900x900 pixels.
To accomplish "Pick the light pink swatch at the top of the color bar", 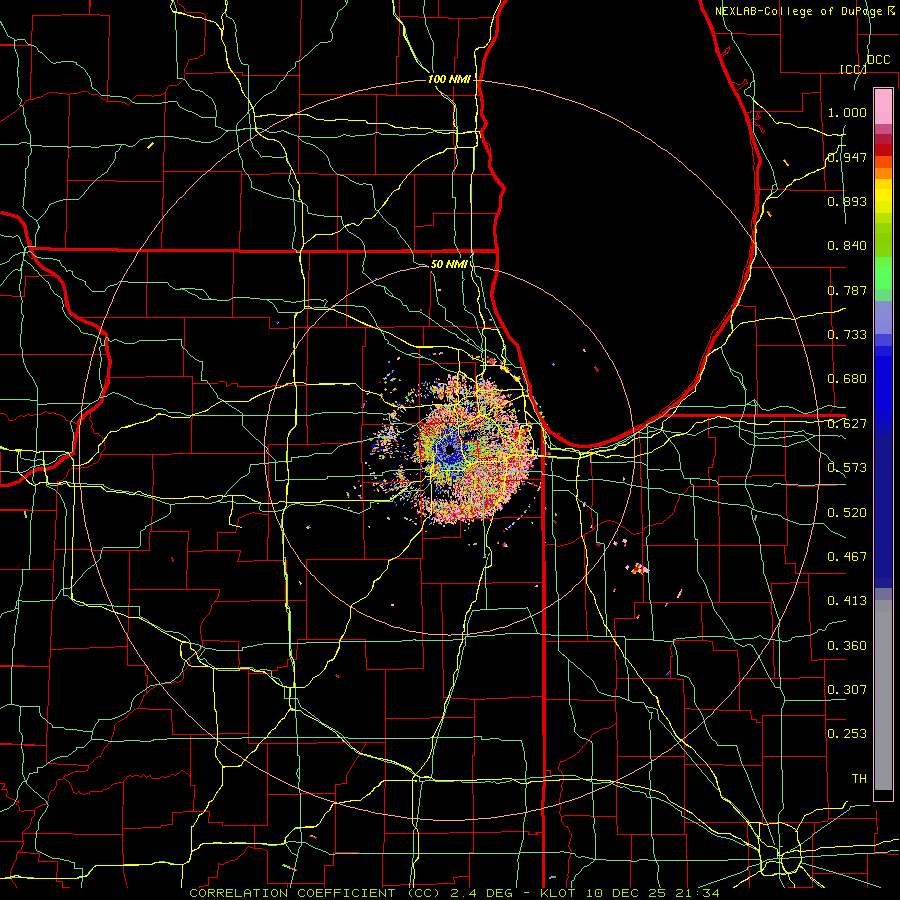I will [883, 107].
